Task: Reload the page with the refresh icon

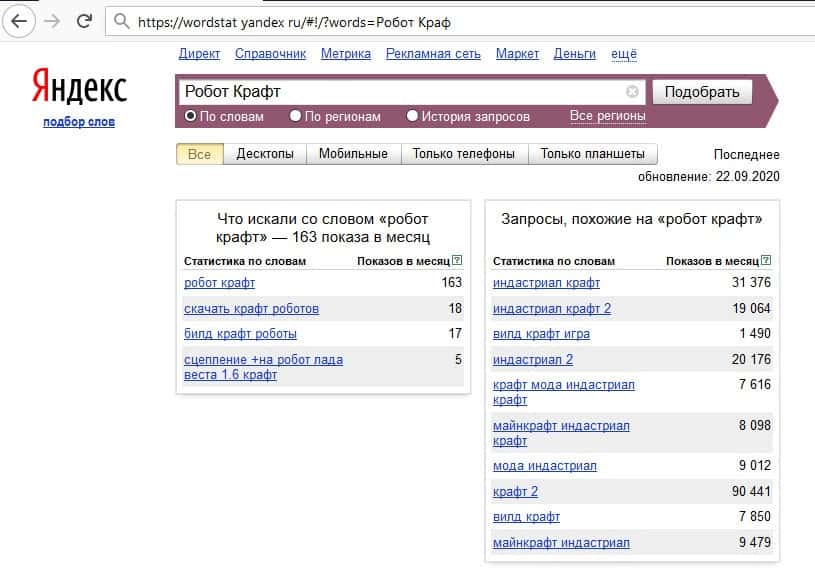Action: (x=84, y=20)
